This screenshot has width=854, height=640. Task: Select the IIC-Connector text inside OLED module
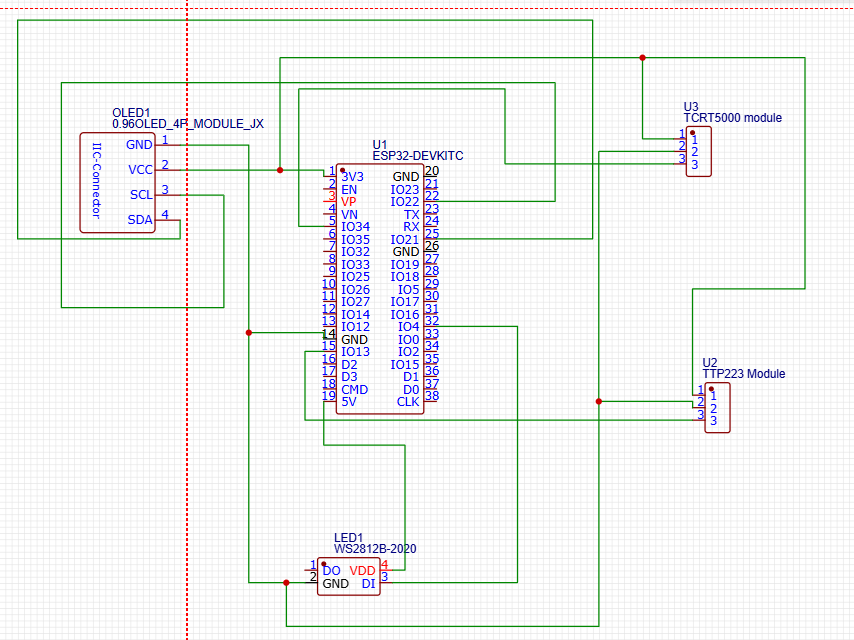click(x=97, y=181)
